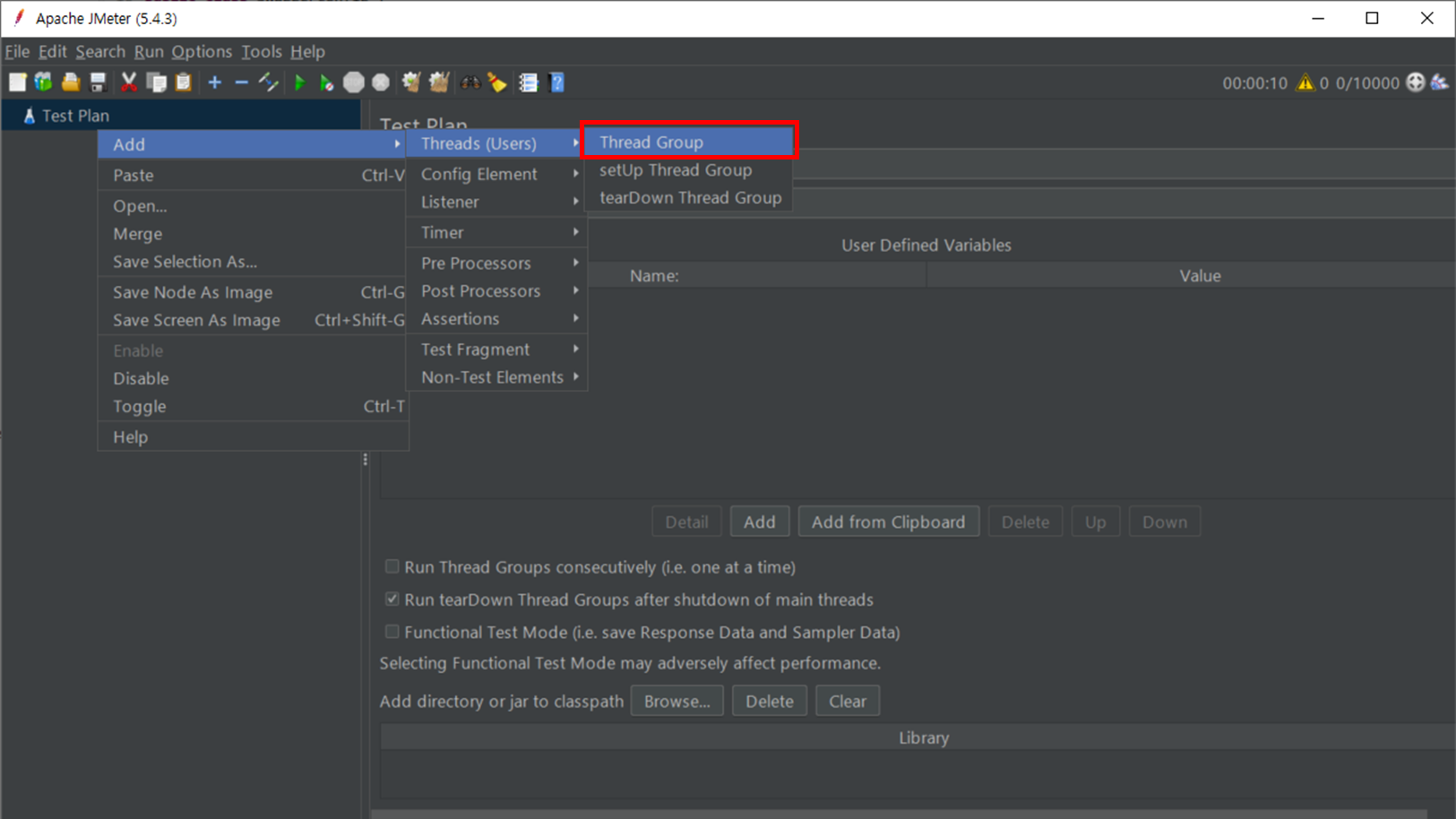
Task: Click Add from Clipboard button
Action: click(x=888, y=522)
